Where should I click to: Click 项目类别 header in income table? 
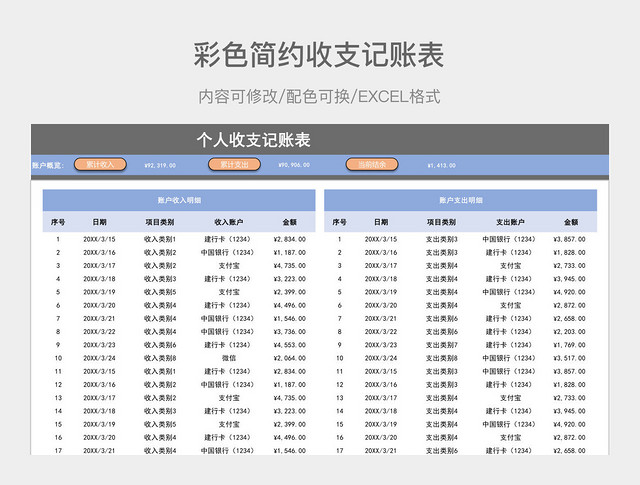point(160,222)
